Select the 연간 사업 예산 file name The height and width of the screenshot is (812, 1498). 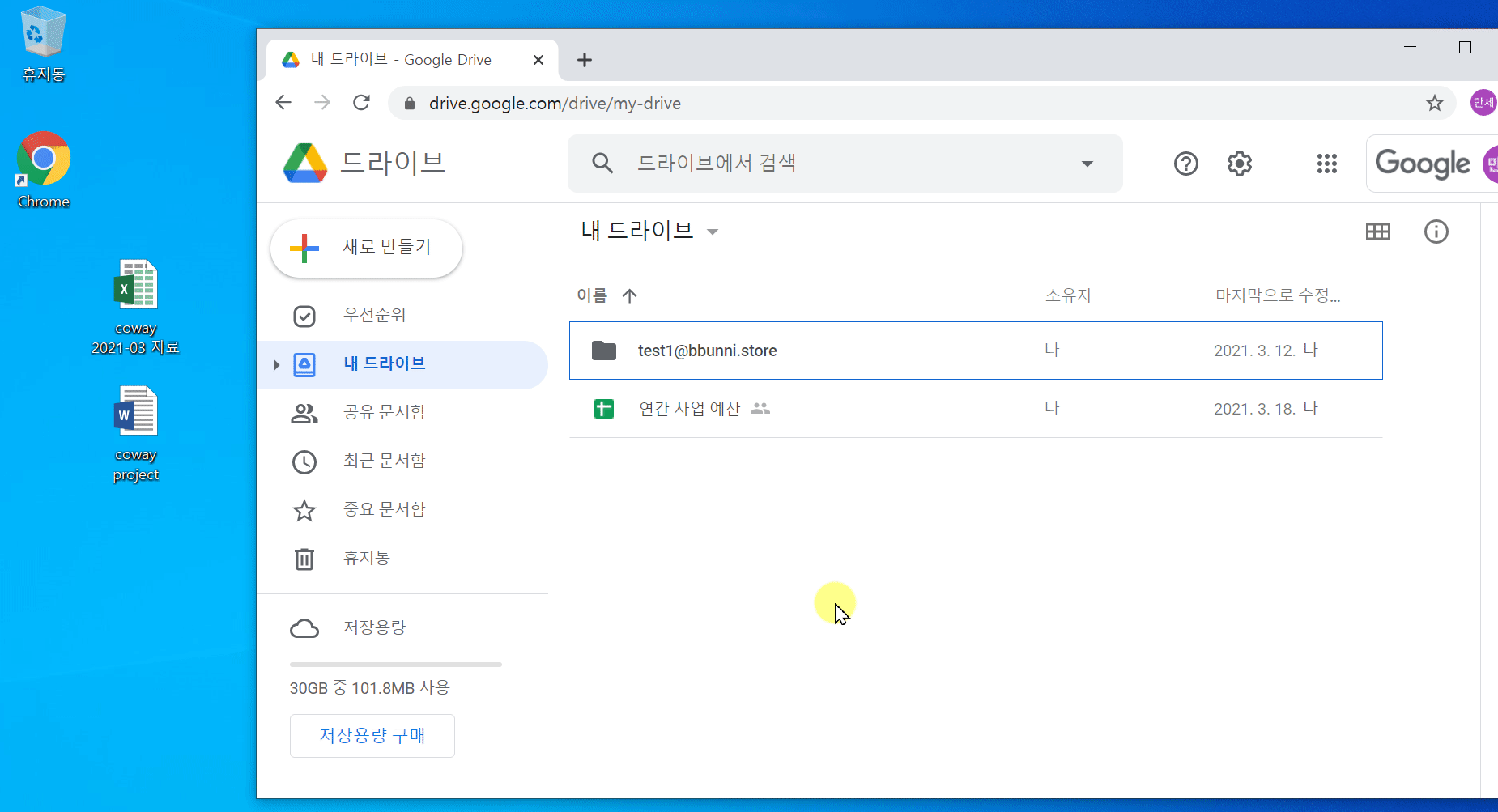[690, 409]
